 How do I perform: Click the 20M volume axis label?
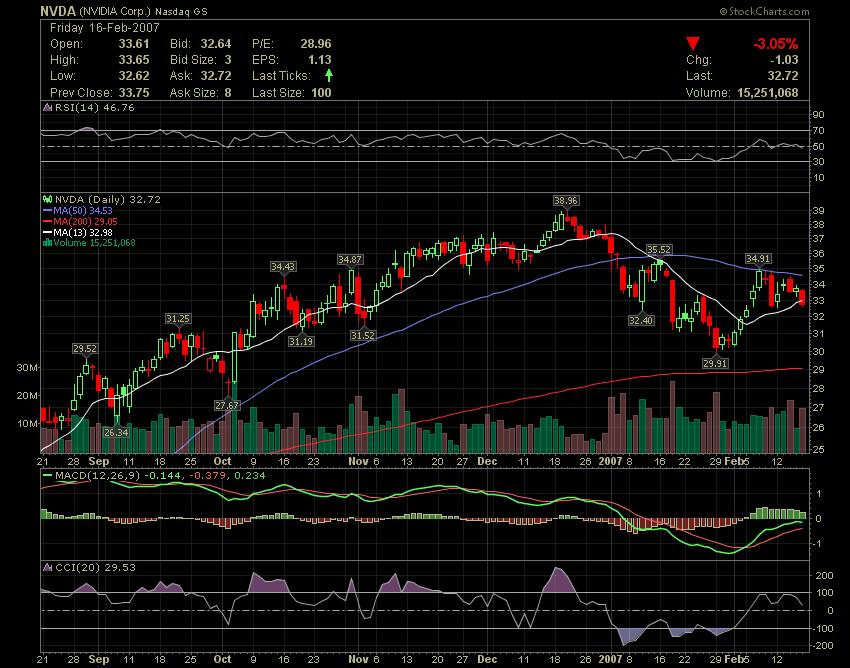(x=27, y=395)
